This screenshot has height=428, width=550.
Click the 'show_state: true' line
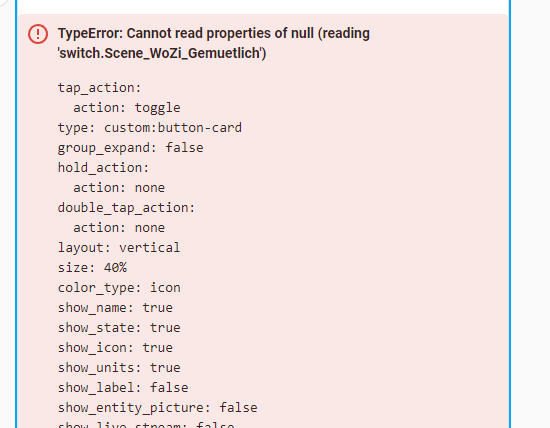click(119, 328)
